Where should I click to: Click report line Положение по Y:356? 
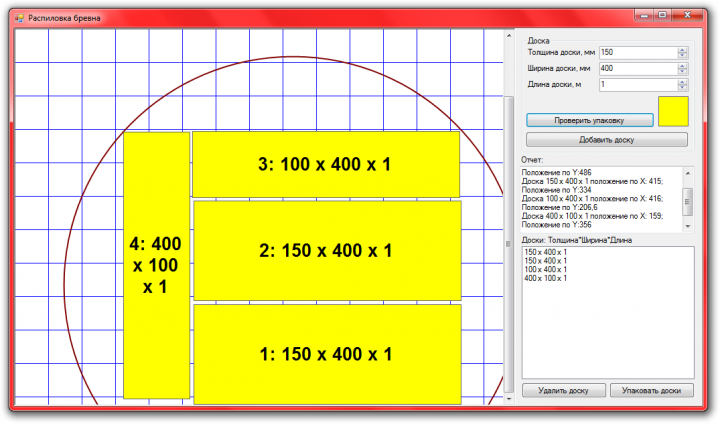[557, 225]
